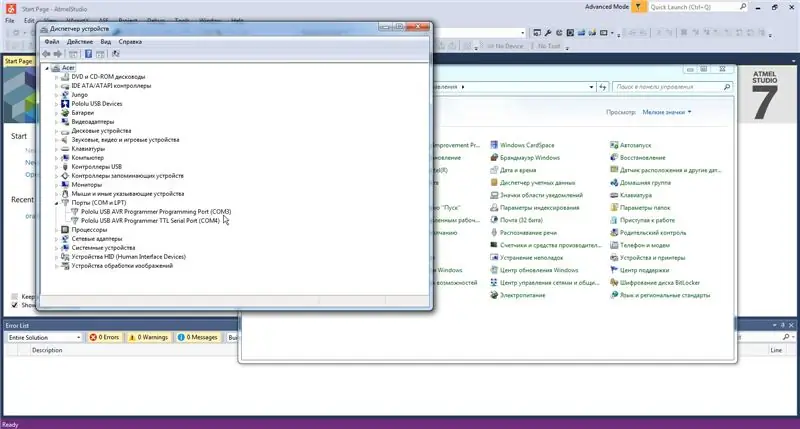Click the Центр поддержки flag icon
The width and height of the screenshot is (800, 429).
coord(614,270)
